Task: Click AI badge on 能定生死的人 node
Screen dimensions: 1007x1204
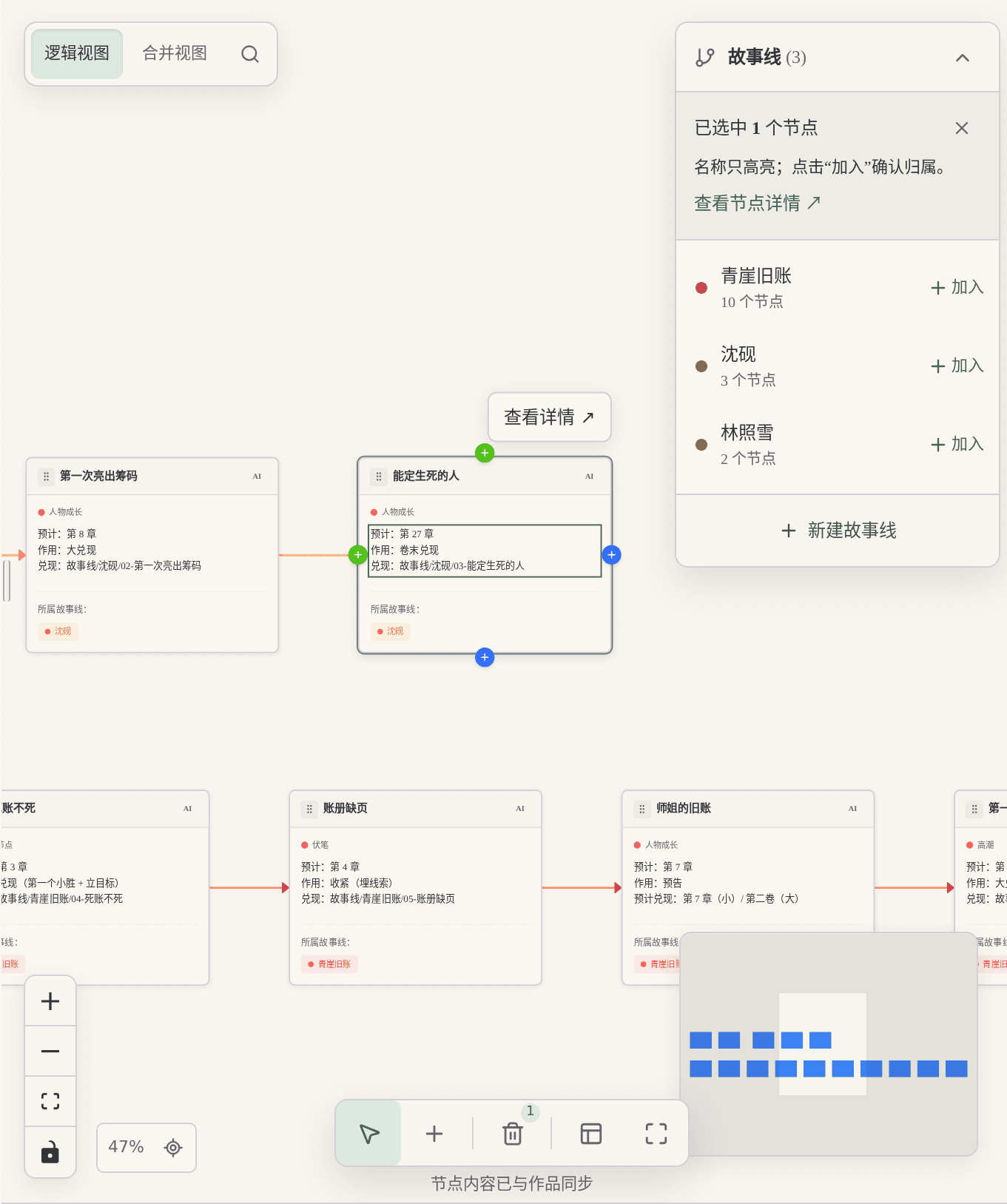Action: (590, 477)
